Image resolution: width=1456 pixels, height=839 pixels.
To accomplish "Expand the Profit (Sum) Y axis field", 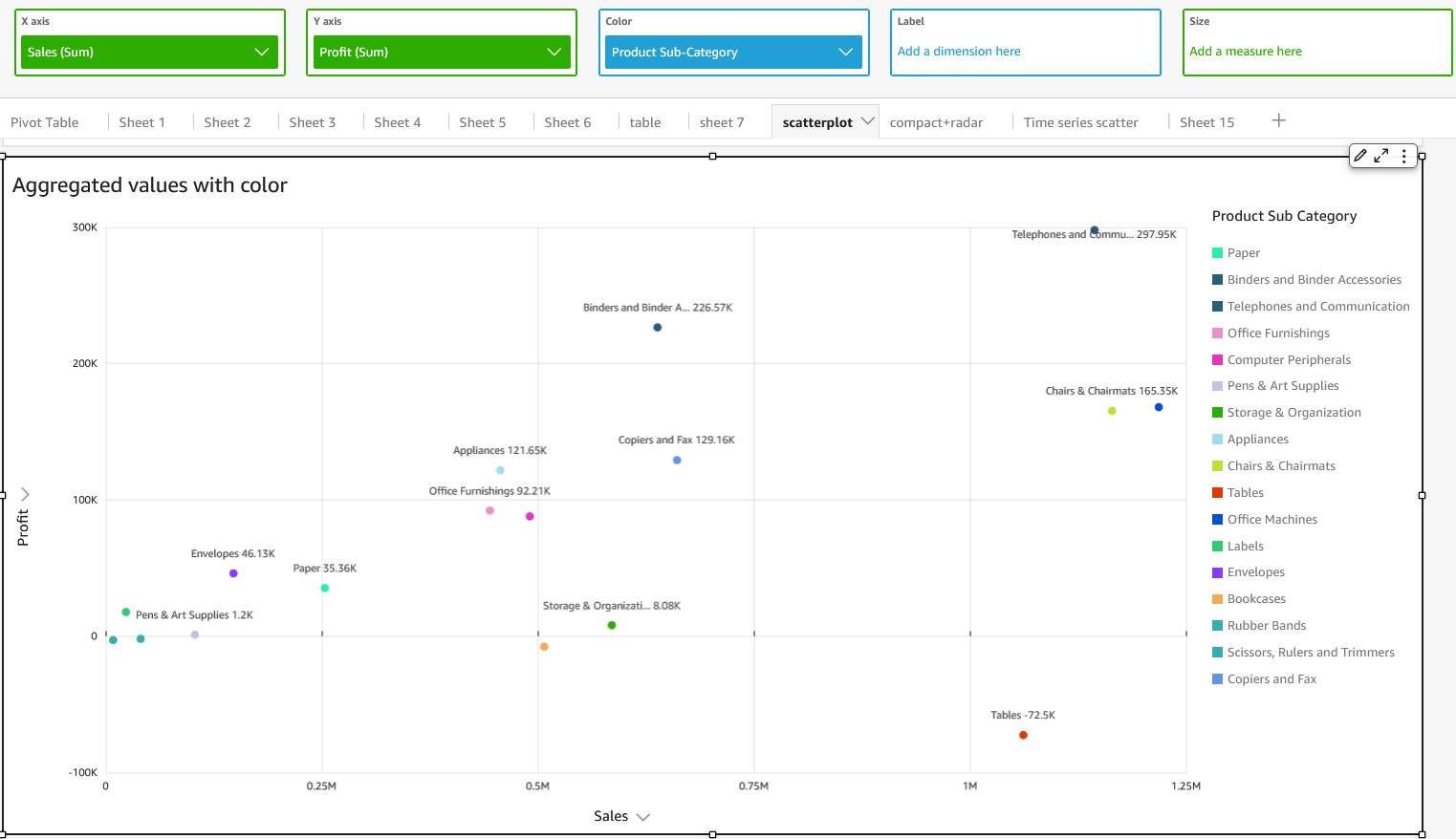I will point(554,52).
